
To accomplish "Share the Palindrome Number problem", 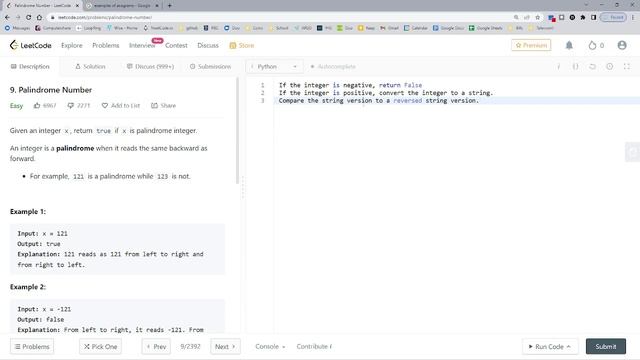I will [163, 105].
